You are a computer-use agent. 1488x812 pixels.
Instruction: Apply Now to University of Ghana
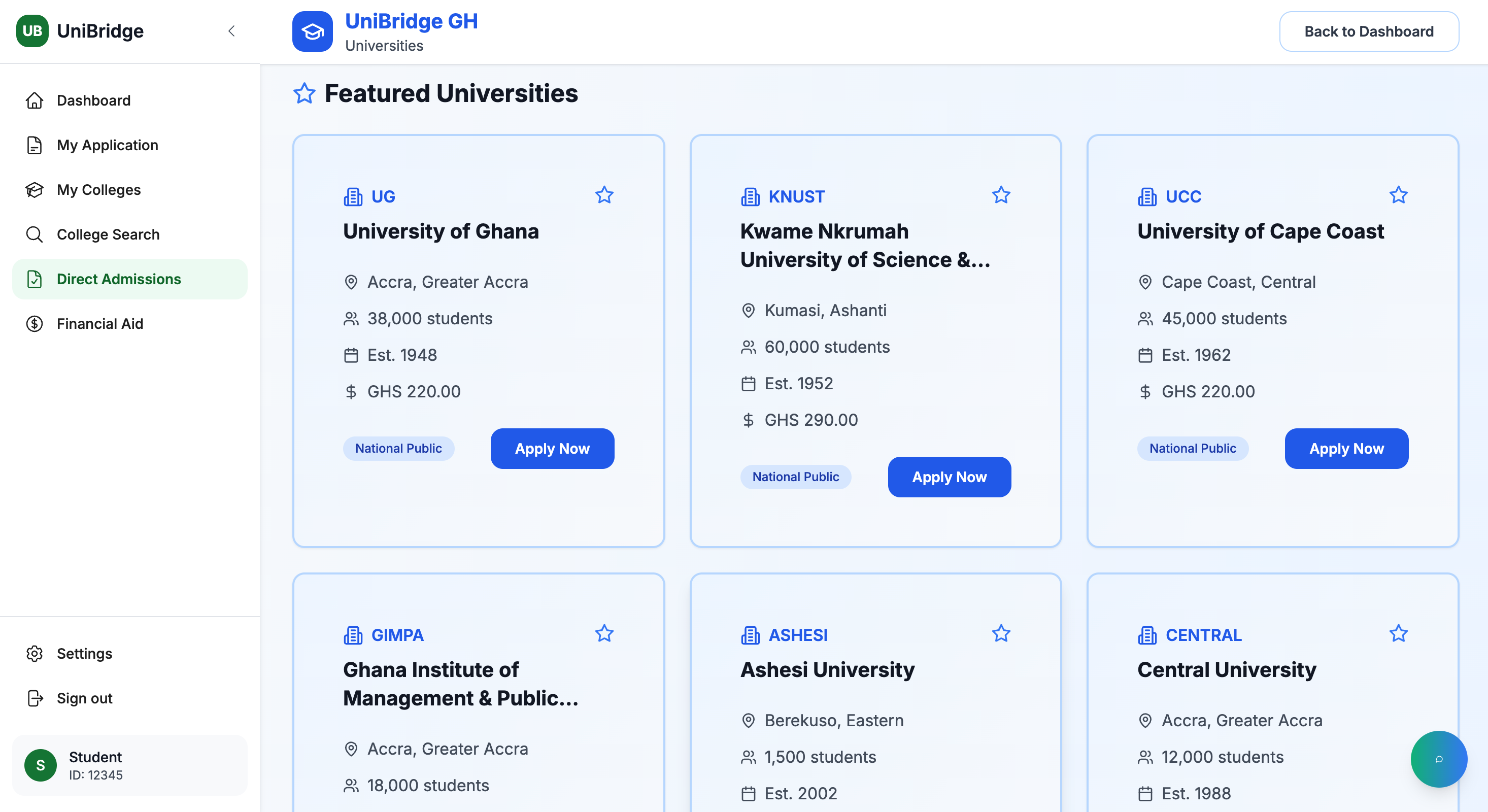[x=552, y=449]
